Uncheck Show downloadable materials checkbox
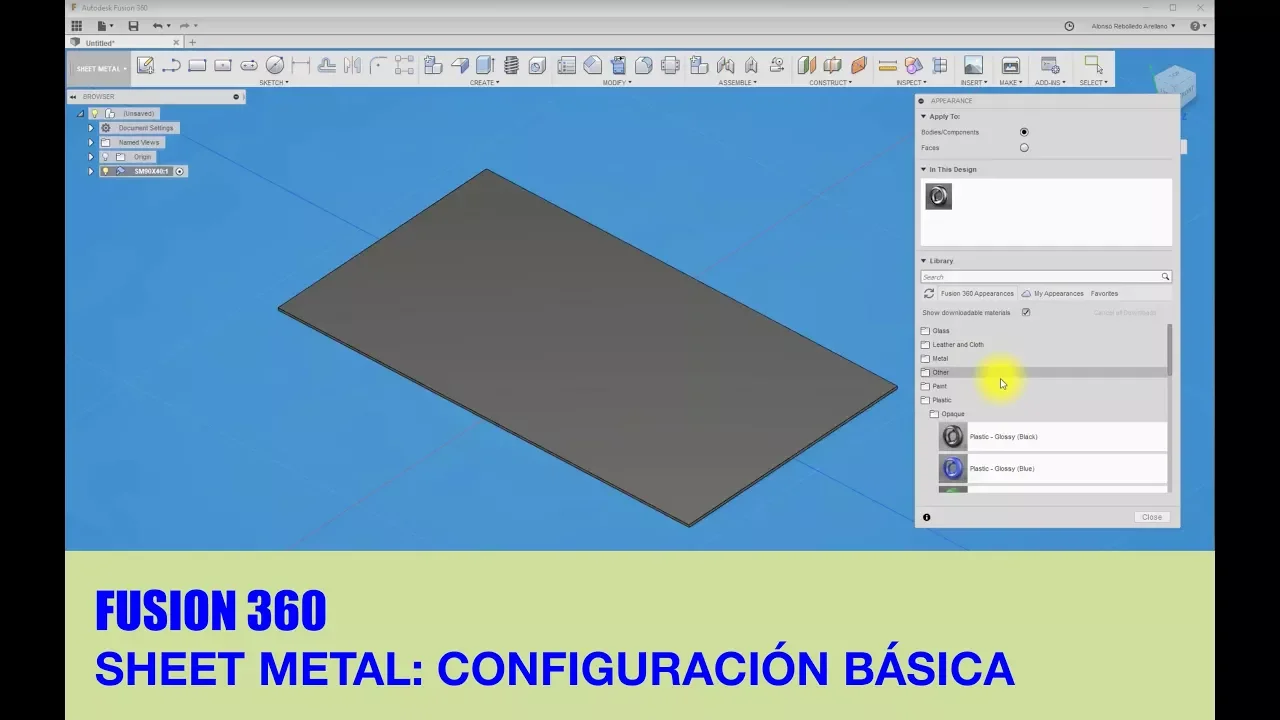 [x=1026, y=312]
